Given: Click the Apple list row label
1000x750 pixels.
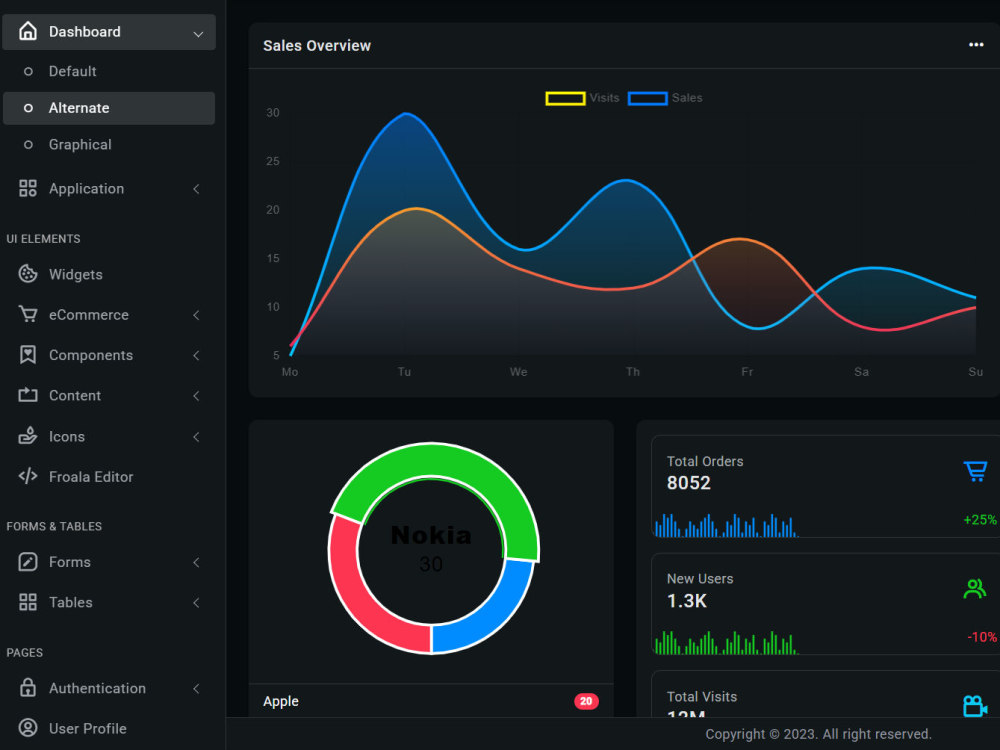Looking at the screenshot, I should tap(281, 701).
